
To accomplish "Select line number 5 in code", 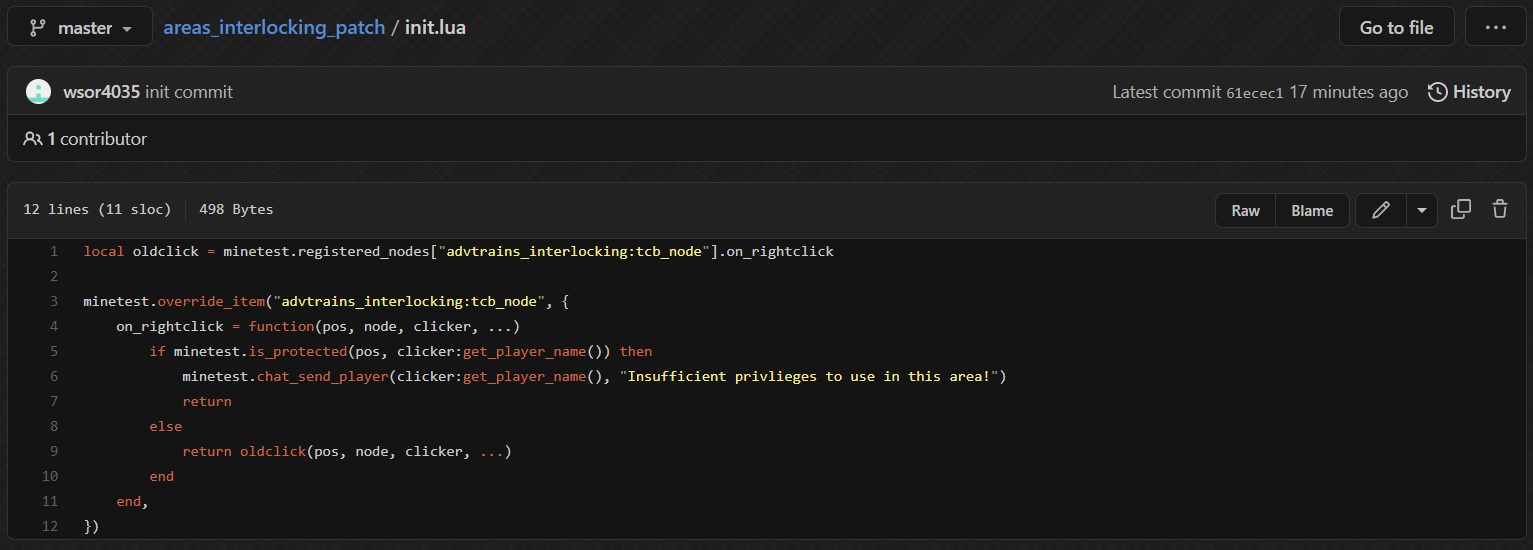I will (53, 351).
